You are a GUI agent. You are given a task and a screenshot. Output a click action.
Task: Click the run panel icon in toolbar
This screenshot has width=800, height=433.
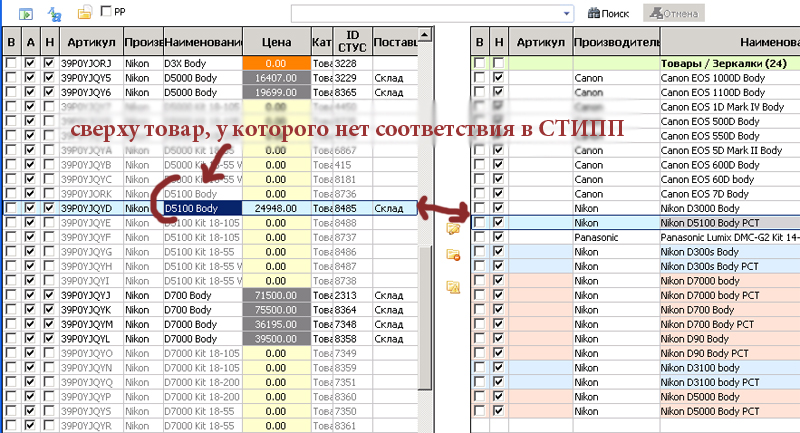(x=26, y=13)
